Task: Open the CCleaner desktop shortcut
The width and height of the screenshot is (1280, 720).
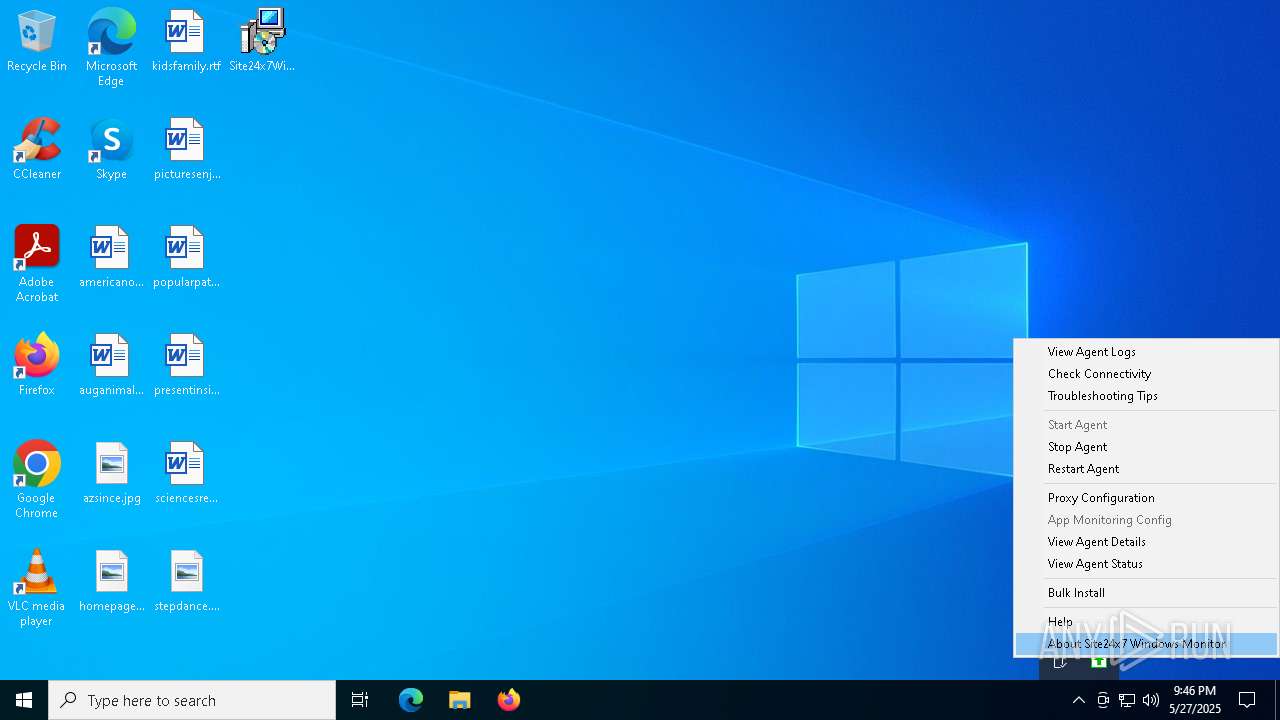Action: click(x=37, y=150)
